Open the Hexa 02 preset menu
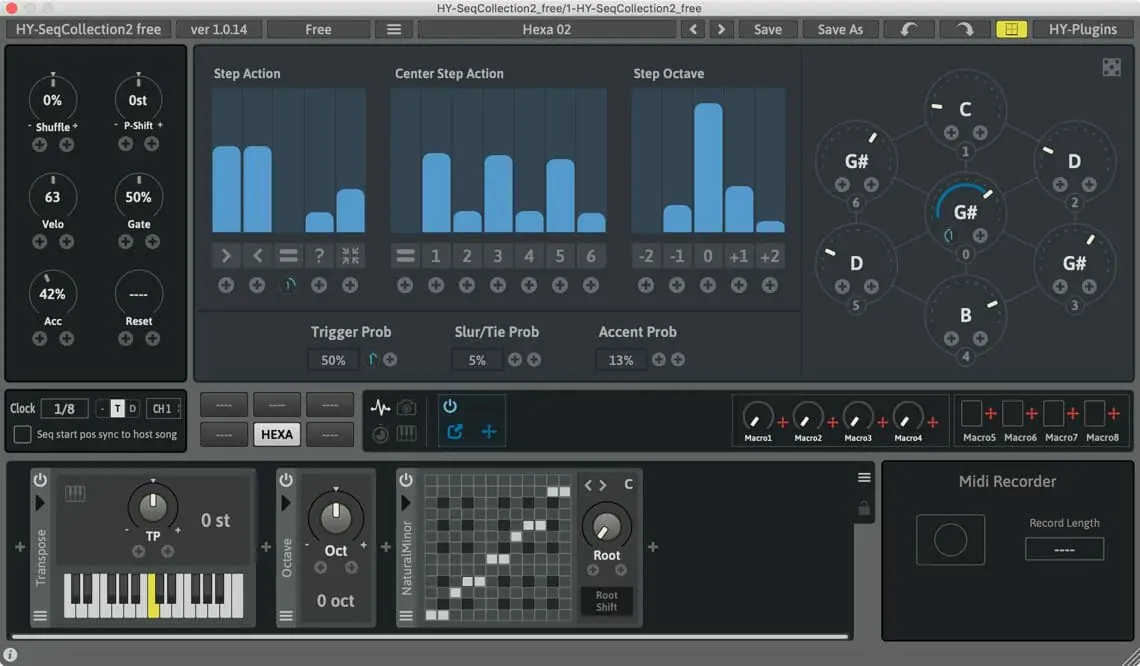1140x666 pixels. [x=546, y=29]
